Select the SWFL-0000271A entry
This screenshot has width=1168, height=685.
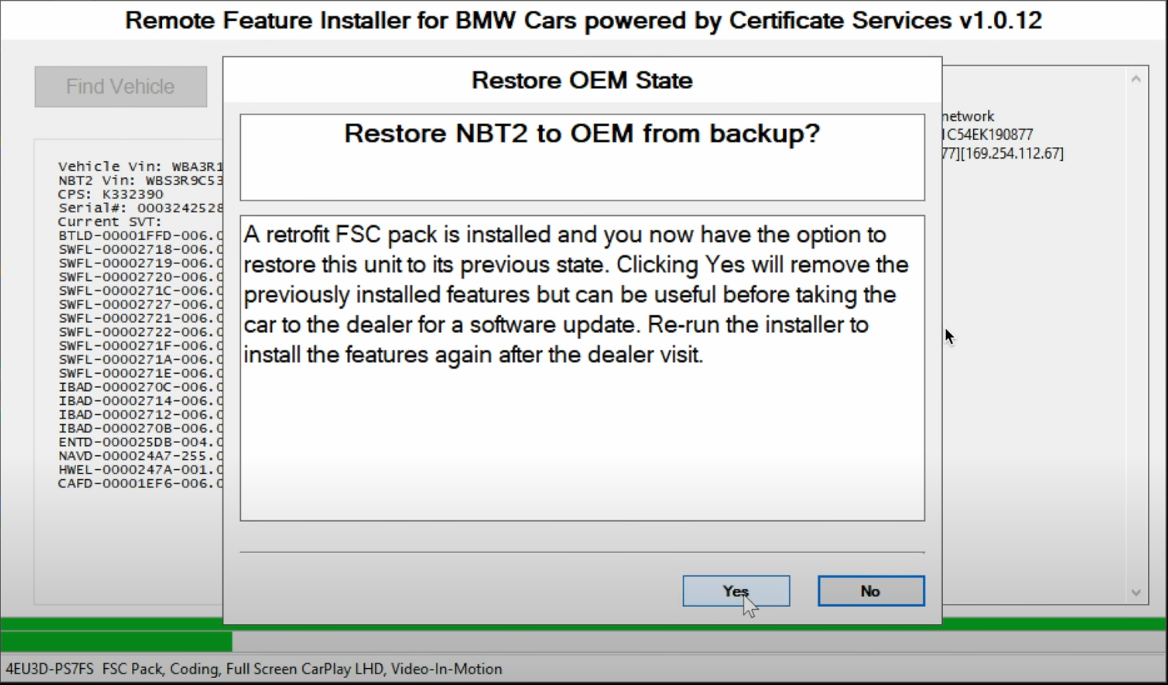[x=141, y=360]
